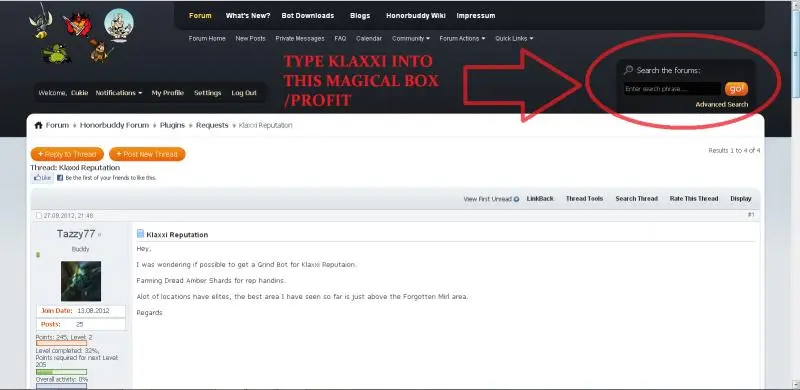
Task: Click Requests in the breadcrumb
Action: [x=212, y=125]
